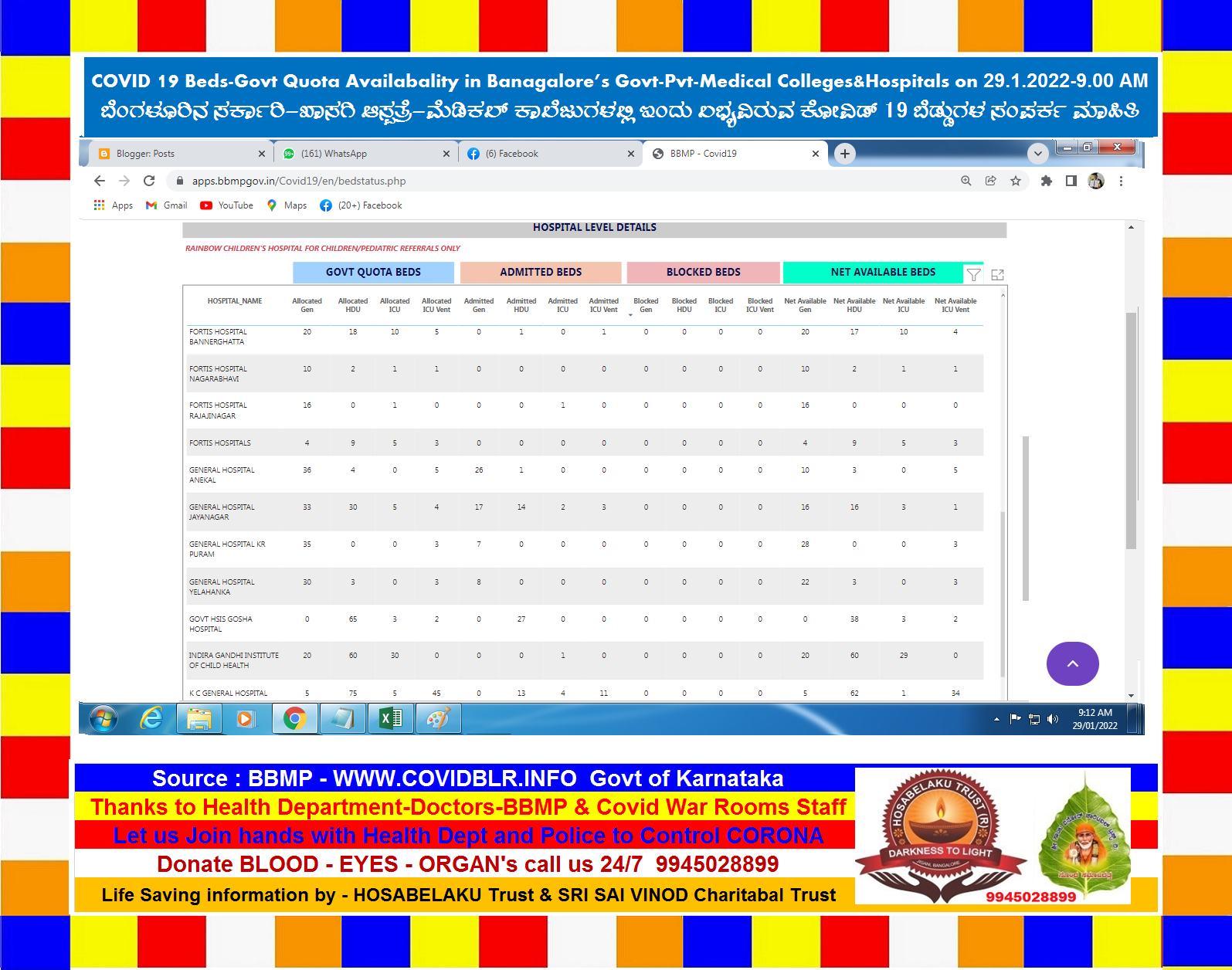Image resolution: width=1232 pixels, height=970 pixels.
Task: Open the Chrome profile avatar
Action: (1096, 181)
